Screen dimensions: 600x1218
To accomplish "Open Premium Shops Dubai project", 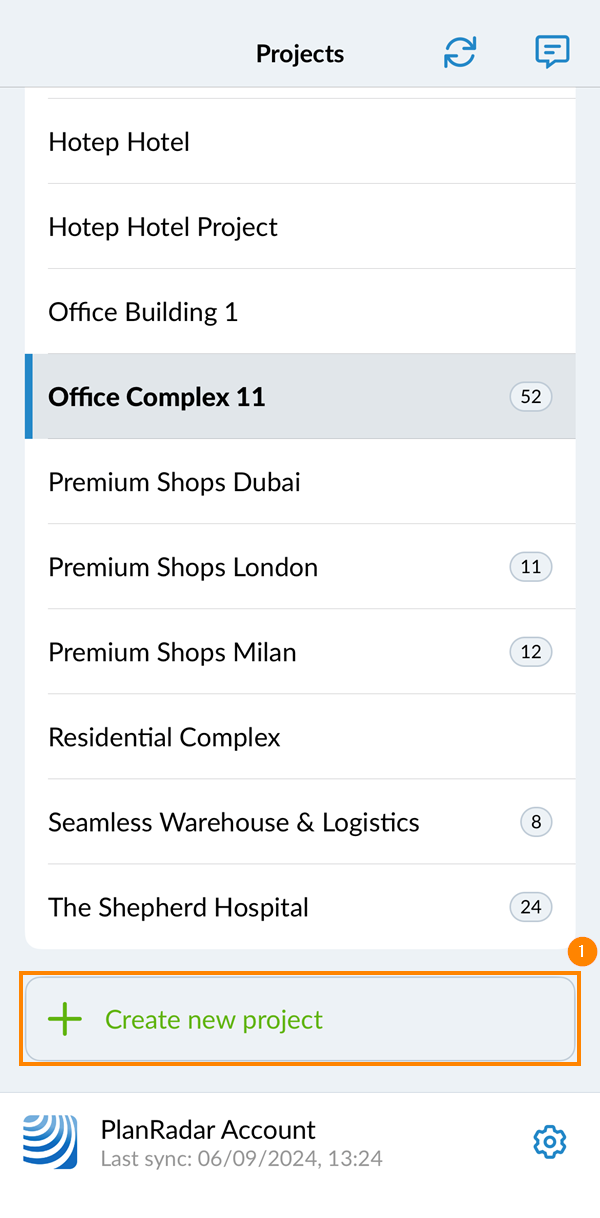I will tap(174, 482).
